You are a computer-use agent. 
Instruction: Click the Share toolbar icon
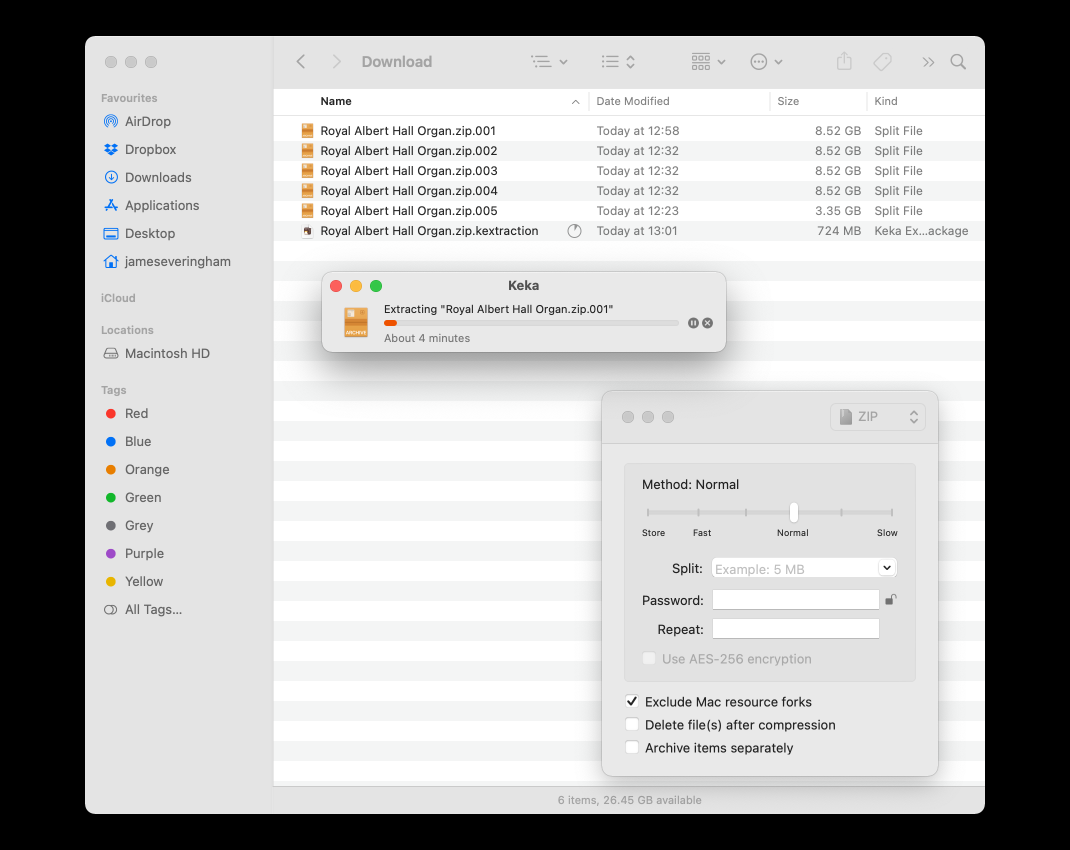[x=844, y=61]
